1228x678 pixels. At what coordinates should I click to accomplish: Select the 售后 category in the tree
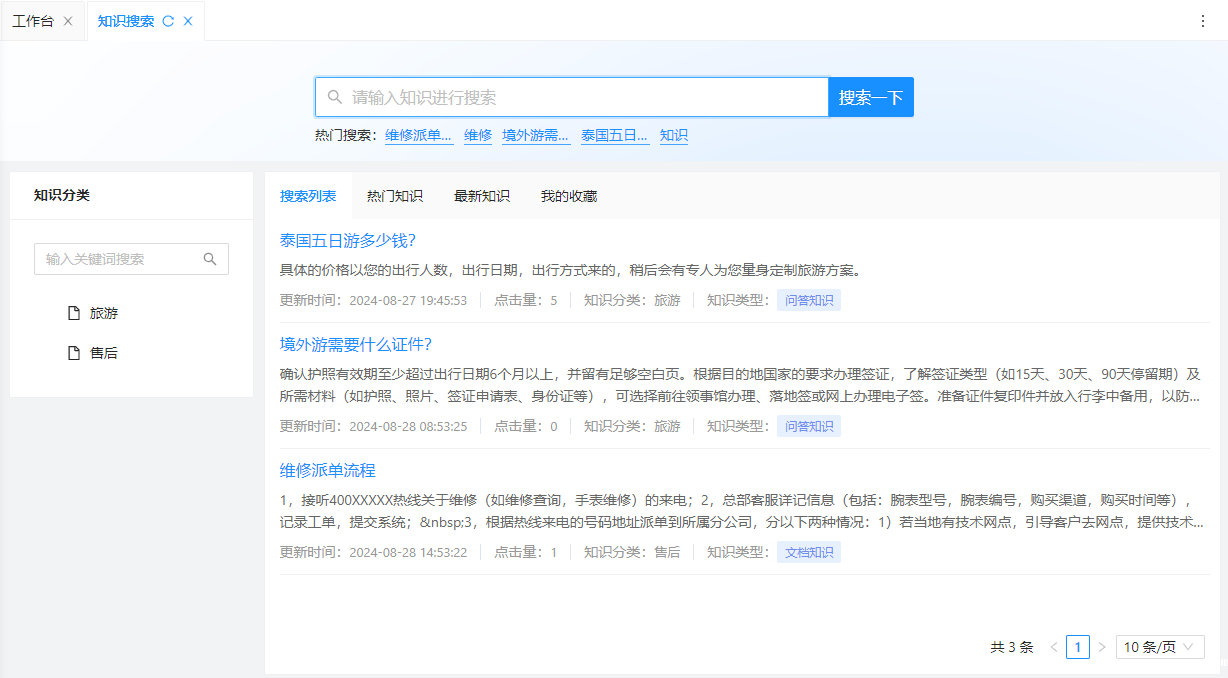pos(104,353)
